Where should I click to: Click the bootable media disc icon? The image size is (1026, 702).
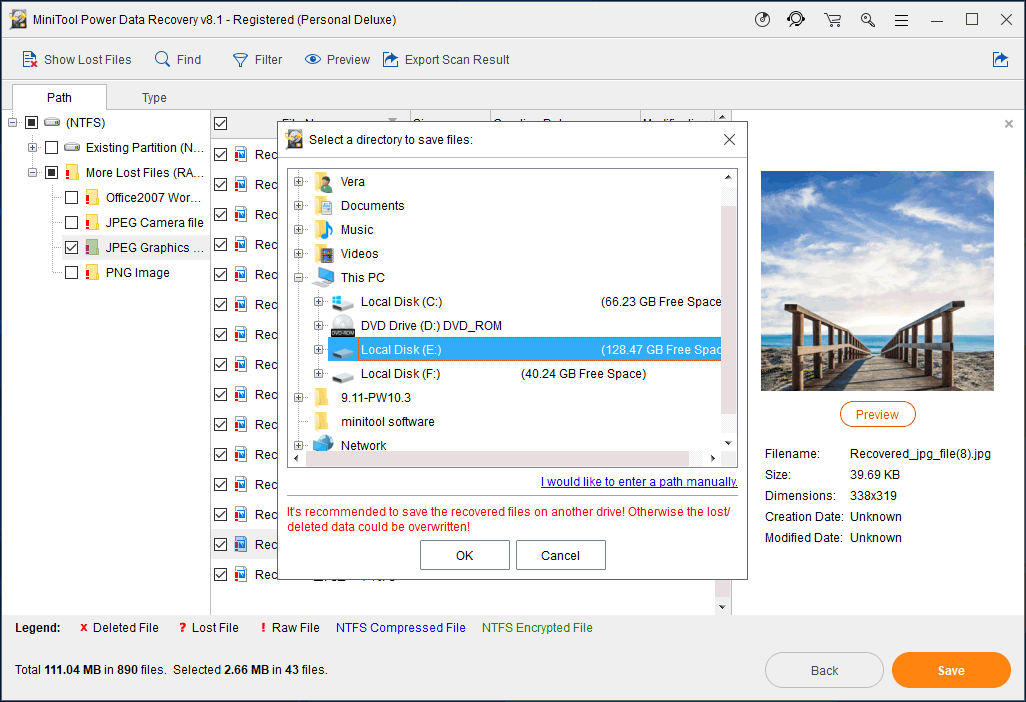(x=762, y=20)
